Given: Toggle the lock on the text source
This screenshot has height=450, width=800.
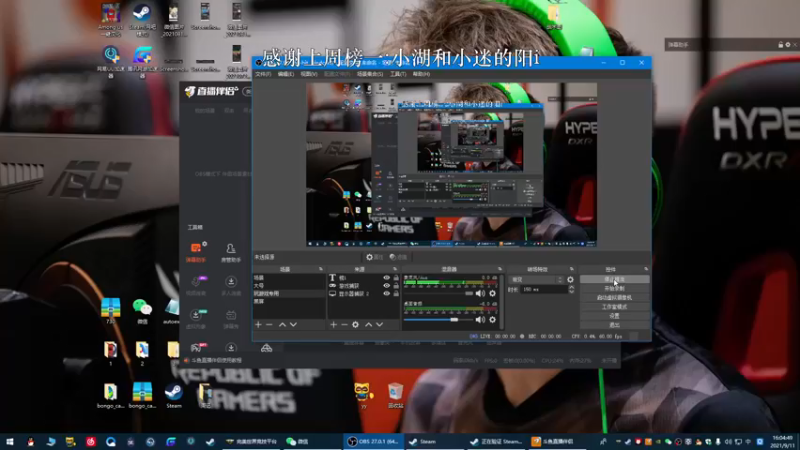Looking at the screenshot, I should point(396,278).
